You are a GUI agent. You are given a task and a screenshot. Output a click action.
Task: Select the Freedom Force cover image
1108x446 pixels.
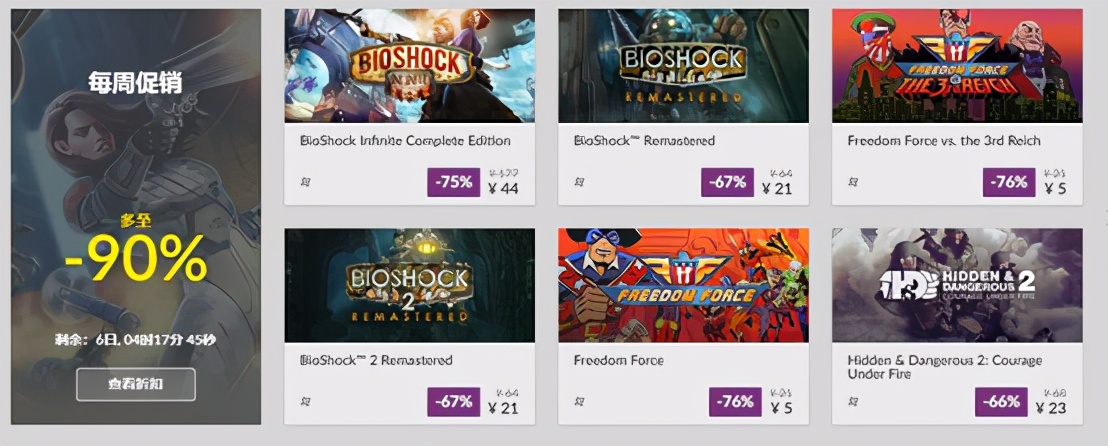[x=683, y=285]
